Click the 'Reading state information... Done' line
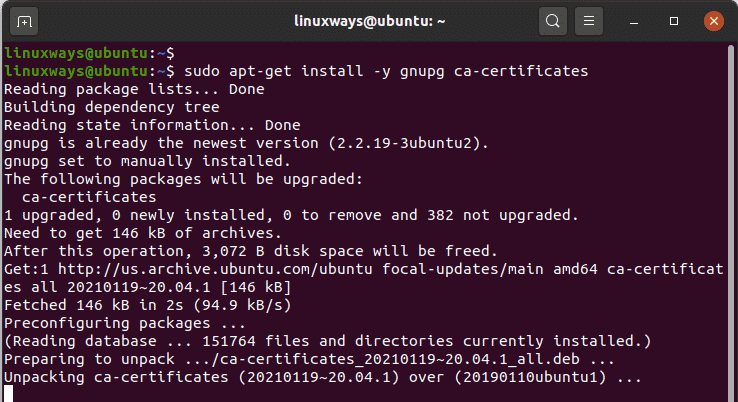Image resolution: width=738 pixels, height=402 pixels. point(152,125)
